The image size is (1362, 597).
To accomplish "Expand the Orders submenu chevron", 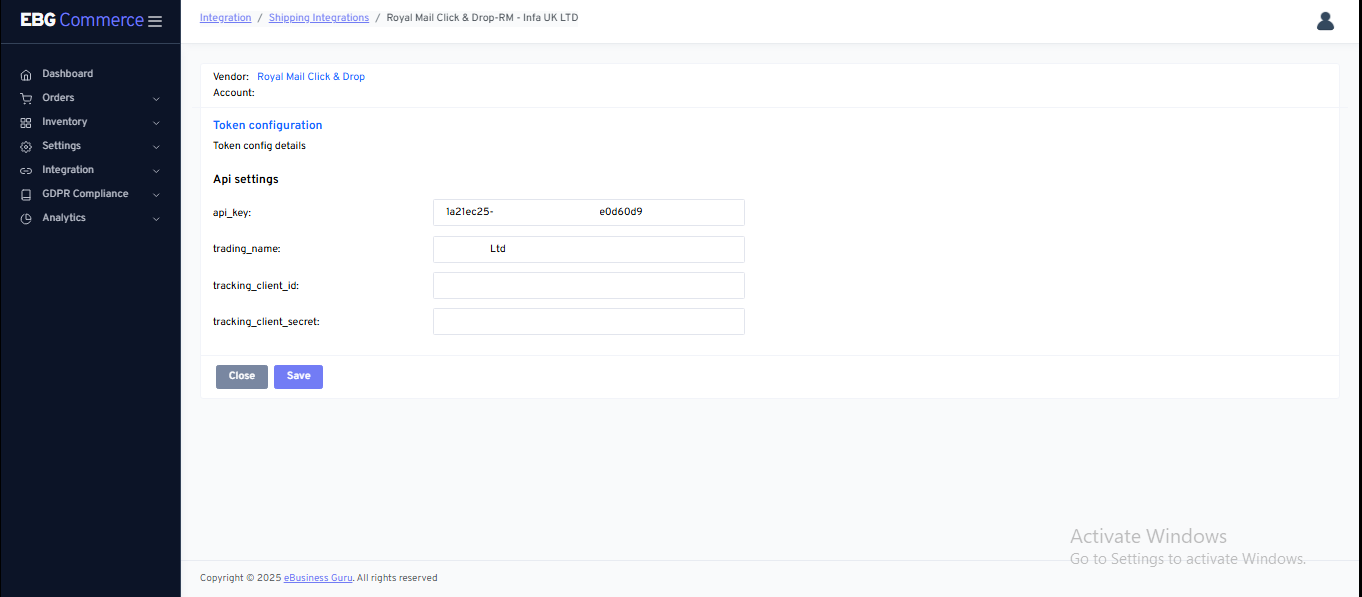I will point(156,99).
